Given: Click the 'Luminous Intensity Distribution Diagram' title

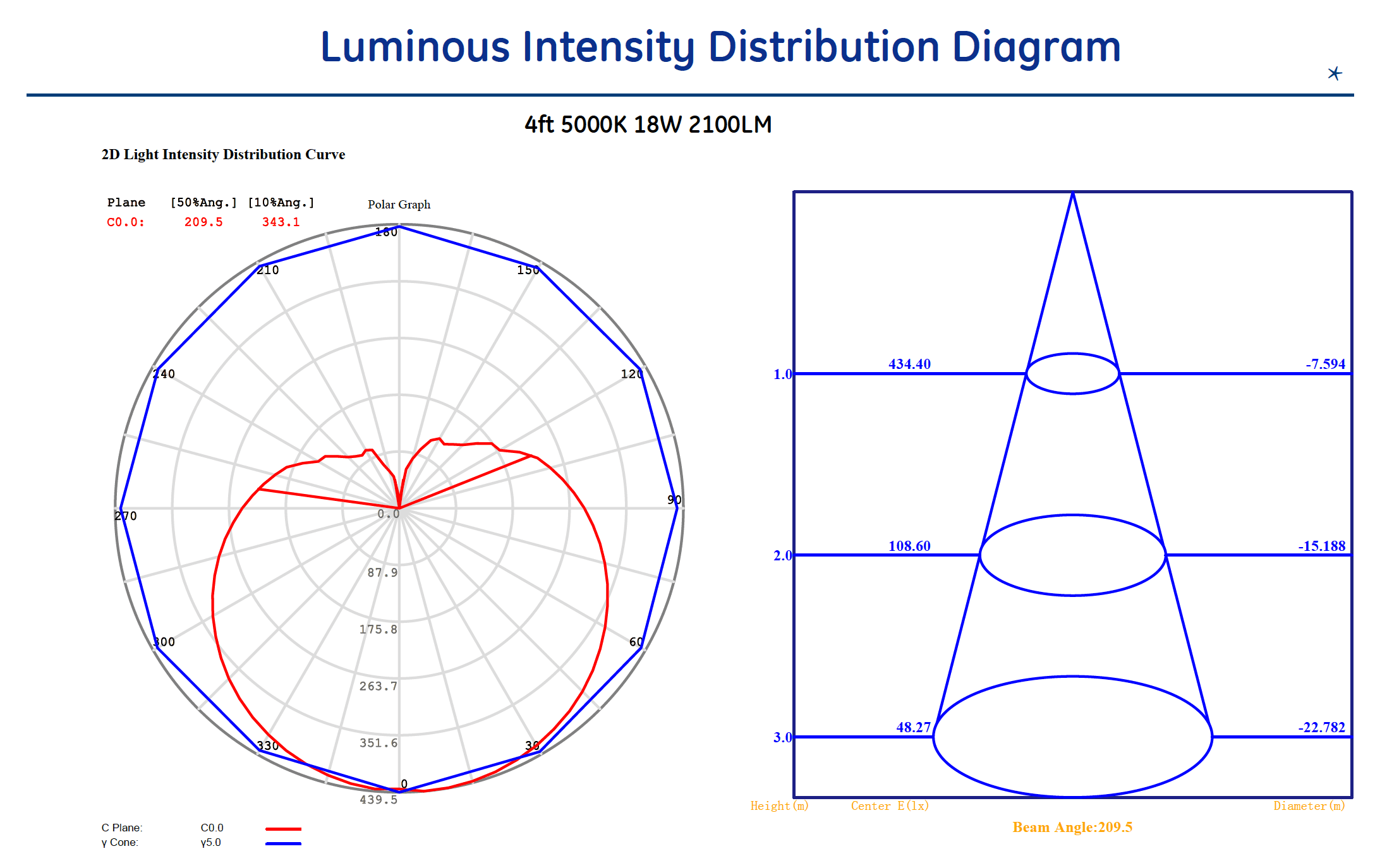Looking at the screenshot, I should tap(720, 47).
